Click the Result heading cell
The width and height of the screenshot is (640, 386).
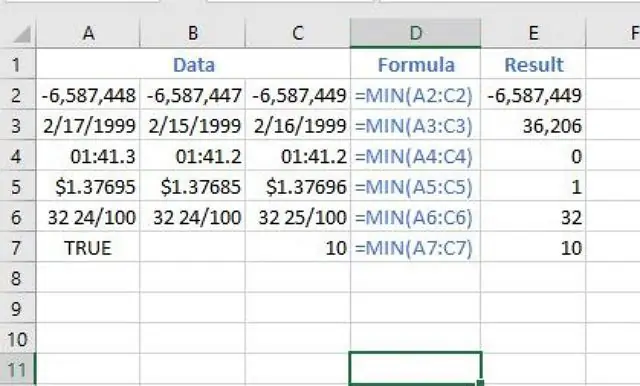click(x=533, y=64)
